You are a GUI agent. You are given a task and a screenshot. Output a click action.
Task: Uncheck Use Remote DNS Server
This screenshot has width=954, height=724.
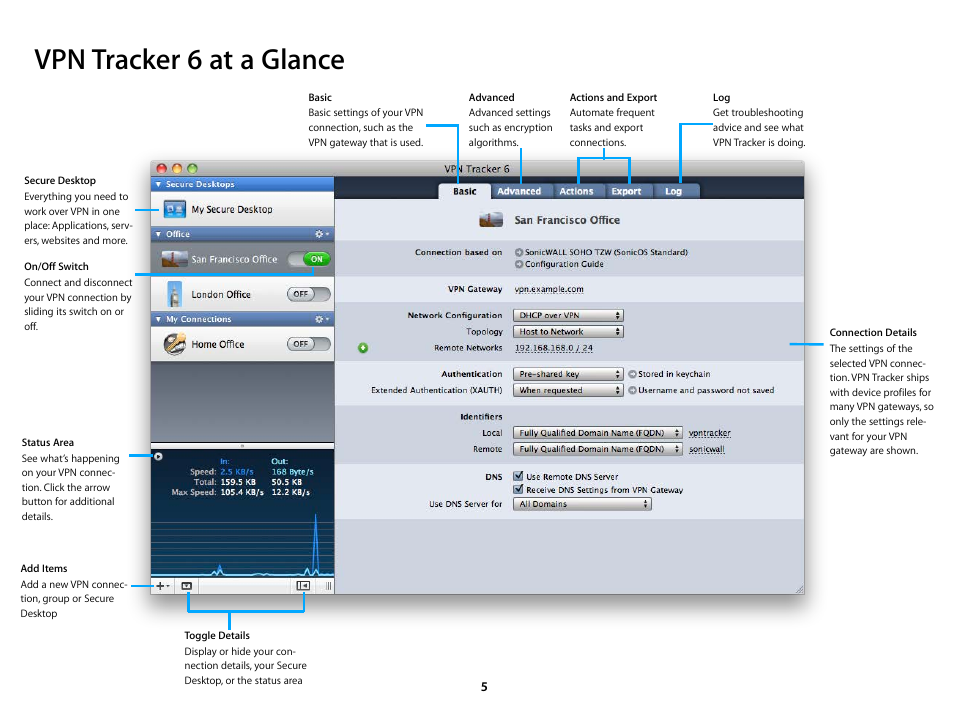point(518,476)
